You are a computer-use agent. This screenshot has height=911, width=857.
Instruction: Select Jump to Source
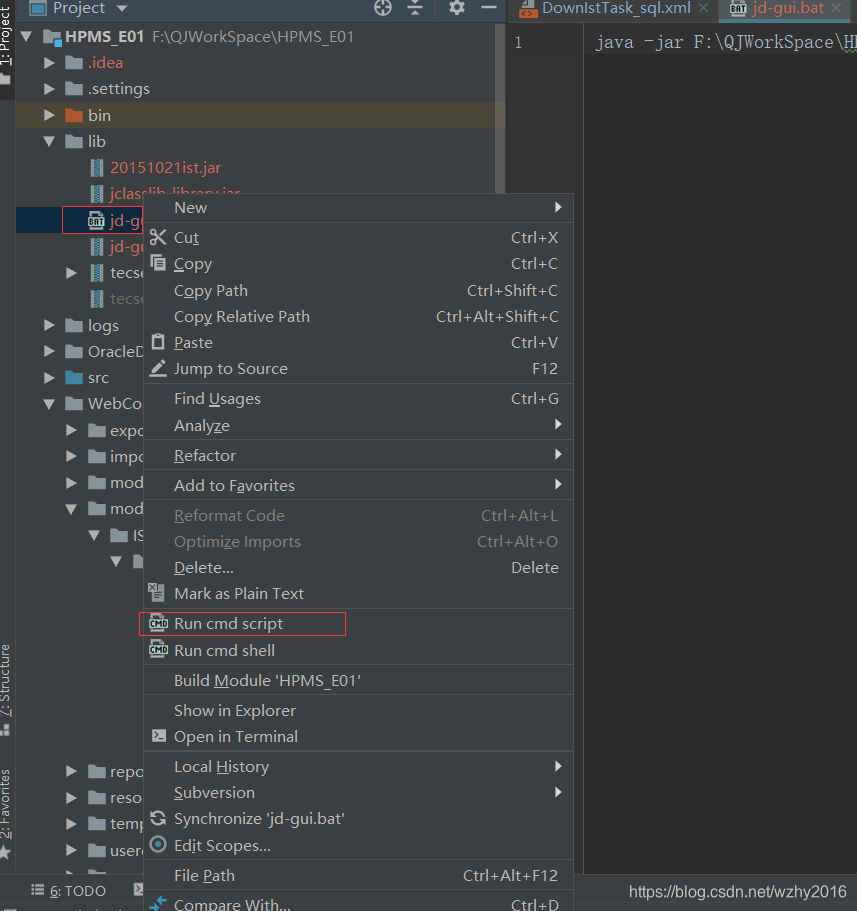tap(358, 369)
